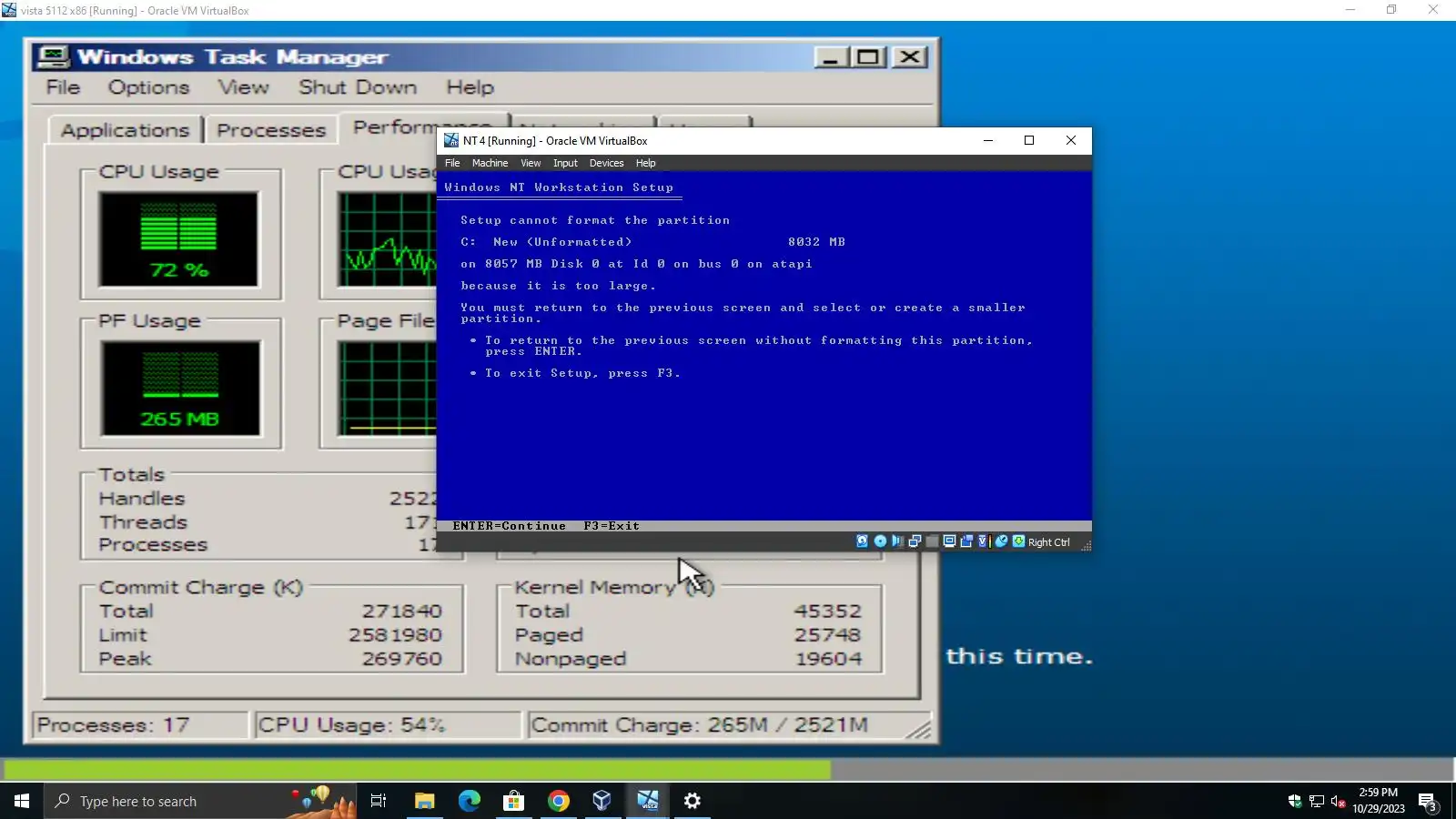Screen dimensions: 1456x819
Task: Click the mouse integration indicator in NT 4 status bar
Action: point(1001,541)
